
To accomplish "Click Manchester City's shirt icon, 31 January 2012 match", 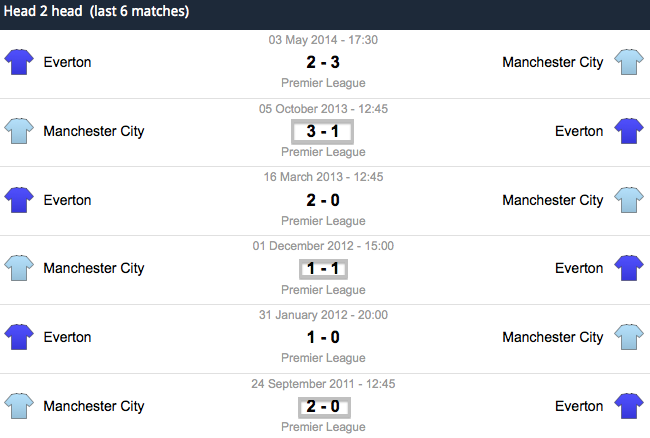I will click(629, 337).
